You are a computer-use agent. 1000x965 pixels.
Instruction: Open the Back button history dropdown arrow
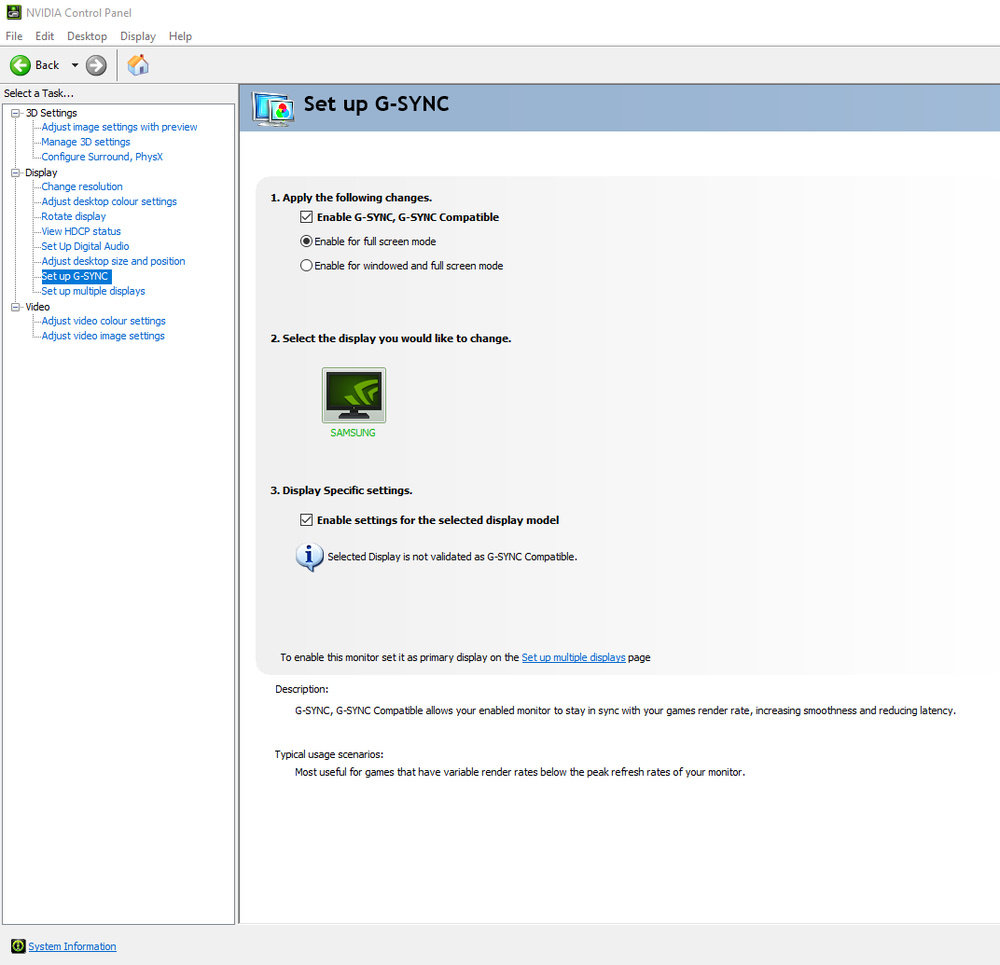point(74,65)
